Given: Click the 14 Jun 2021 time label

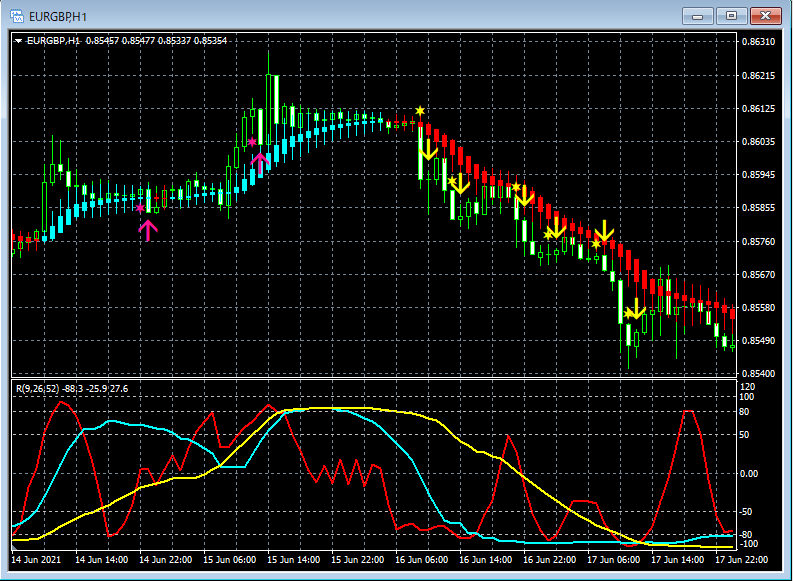Looking at the screenshot, I should click(x=36, y=560).
